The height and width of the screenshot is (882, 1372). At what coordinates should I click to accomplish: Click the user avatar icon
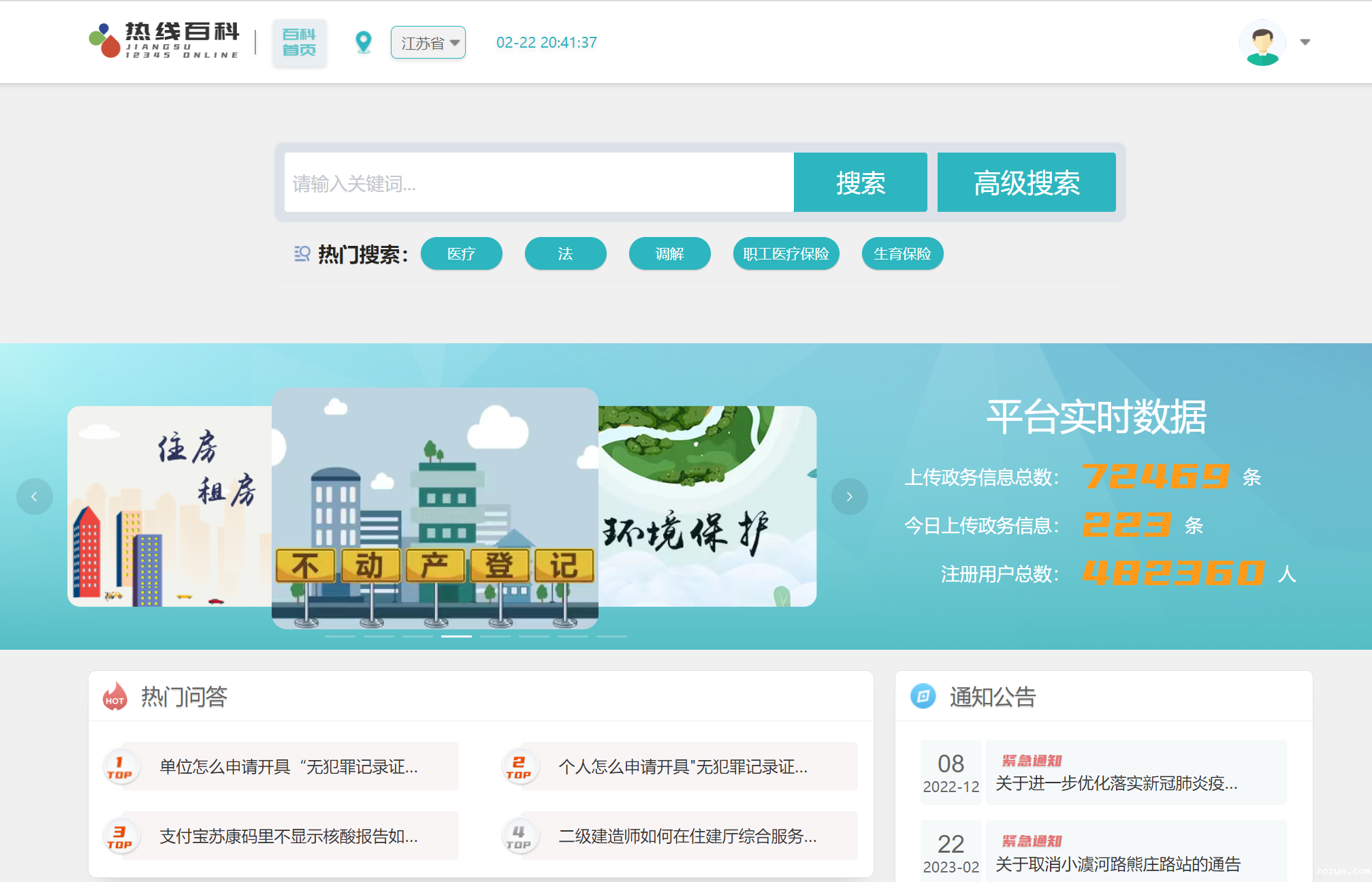1262,42
